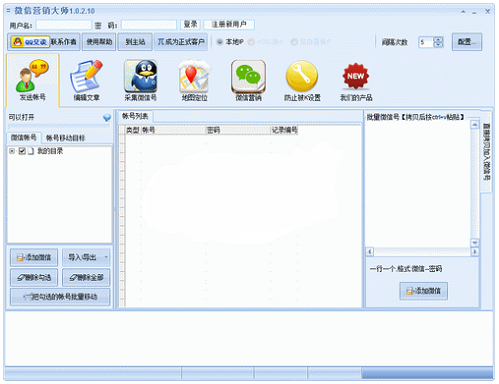
Task: Click 添加微信 button under batch paste box
Action: [x=423, y=291]
